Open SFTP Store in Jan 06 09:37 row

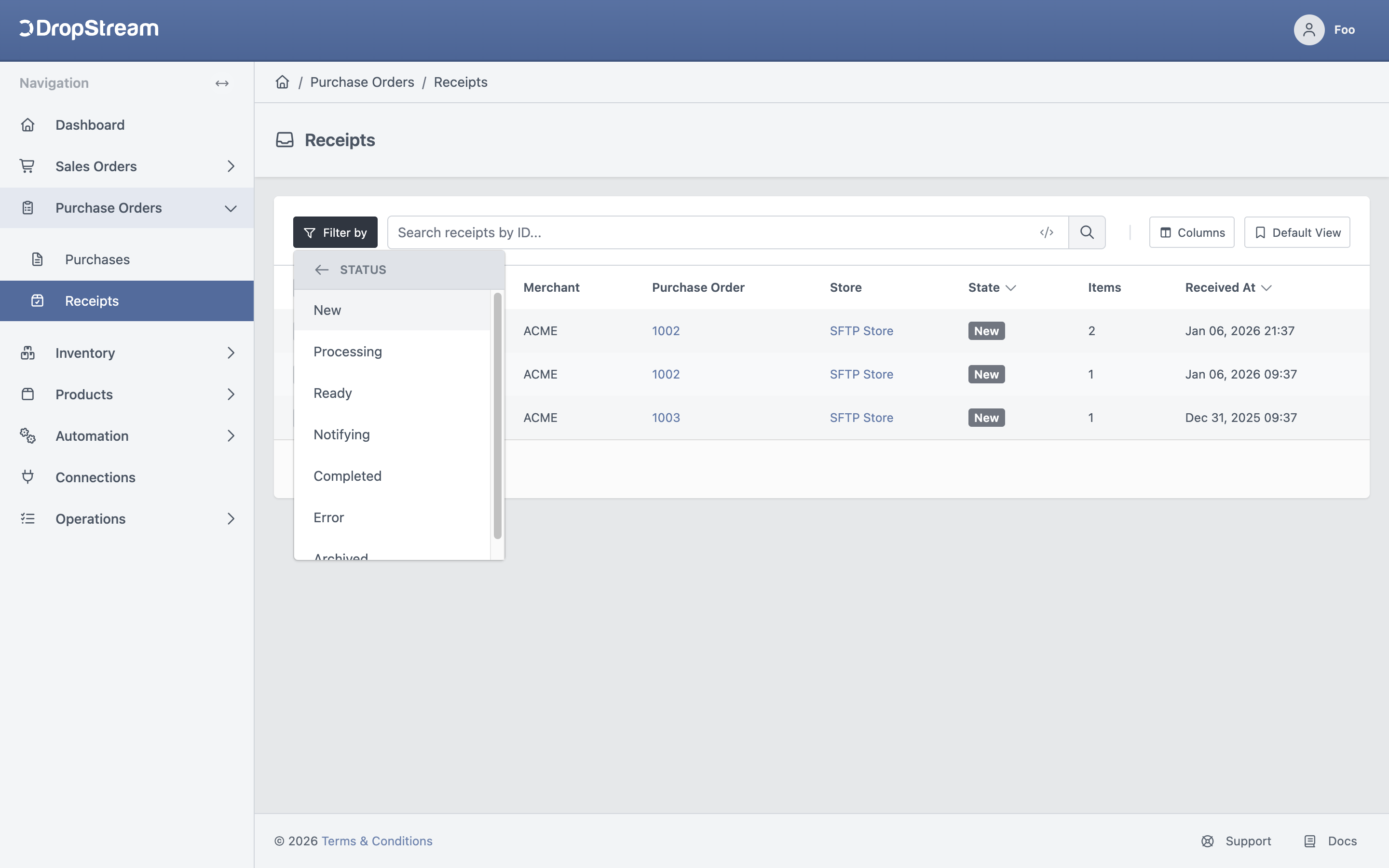click(861, 374)
